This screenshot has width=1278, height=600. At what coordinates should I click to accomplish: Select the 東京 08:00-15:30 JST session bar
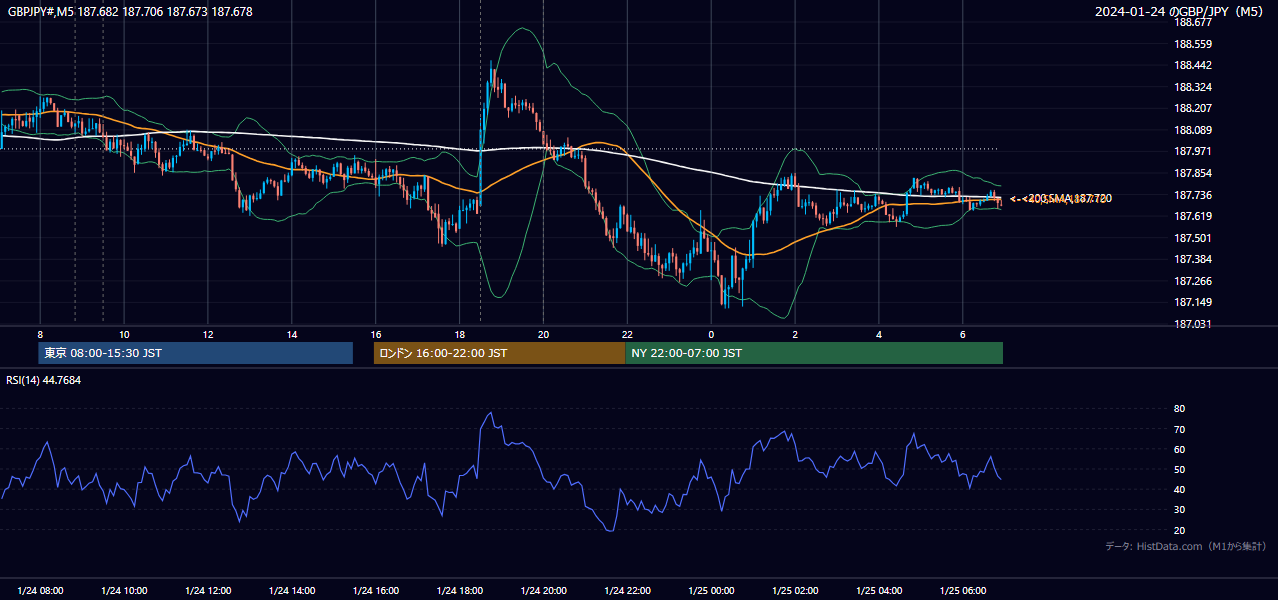tap(196, 353)
